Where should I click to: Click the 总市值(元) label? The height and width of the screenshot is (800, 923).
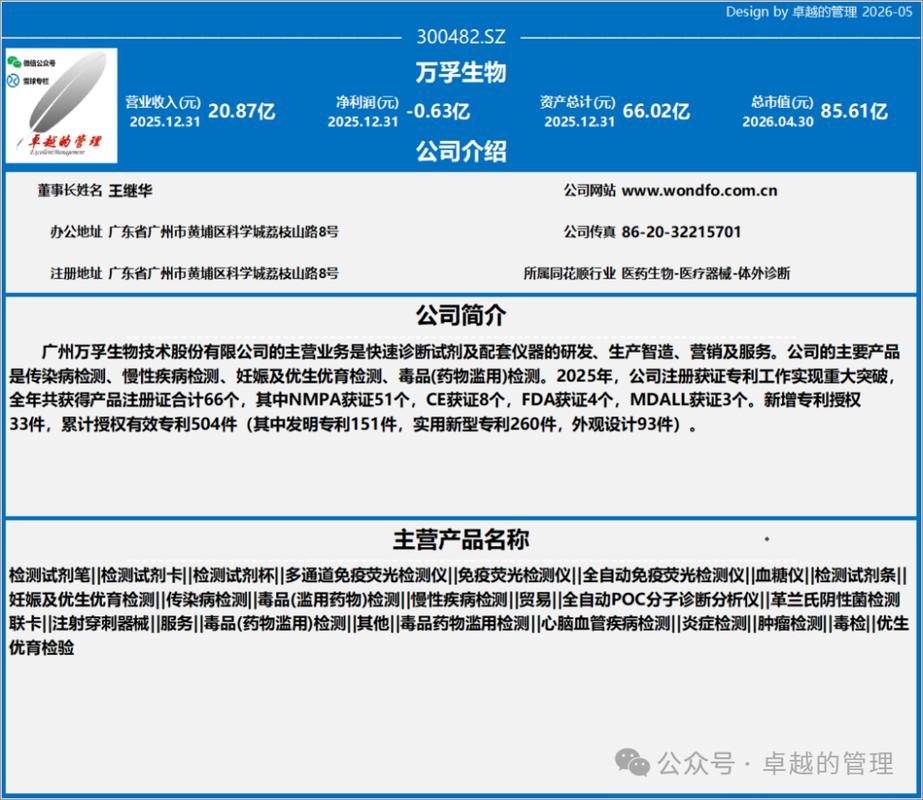(x=782, y=102)
